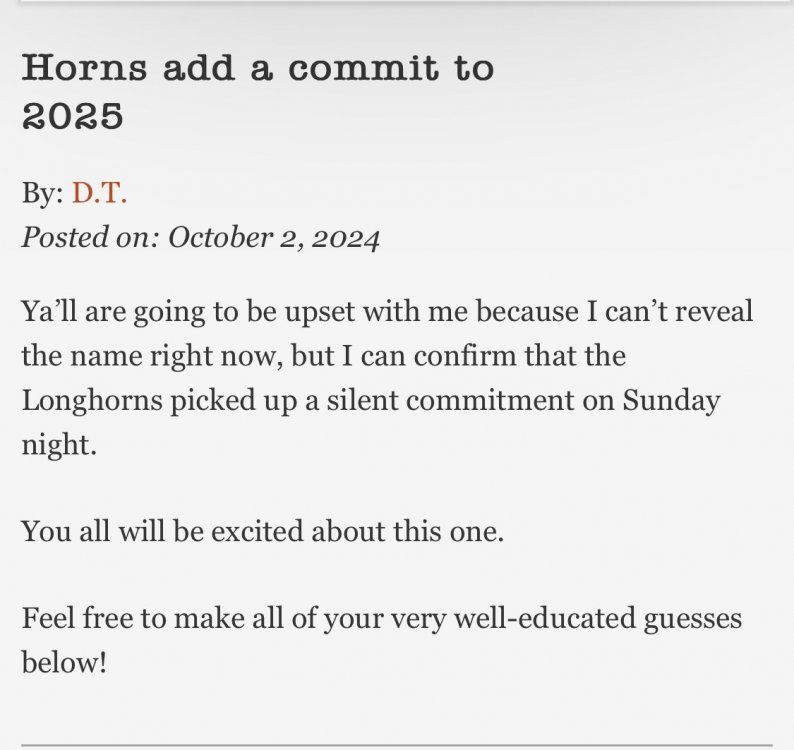794x750 pixels.
Task: Click the word "Sunday" in the first paragraph
Action: click(671, 400)
